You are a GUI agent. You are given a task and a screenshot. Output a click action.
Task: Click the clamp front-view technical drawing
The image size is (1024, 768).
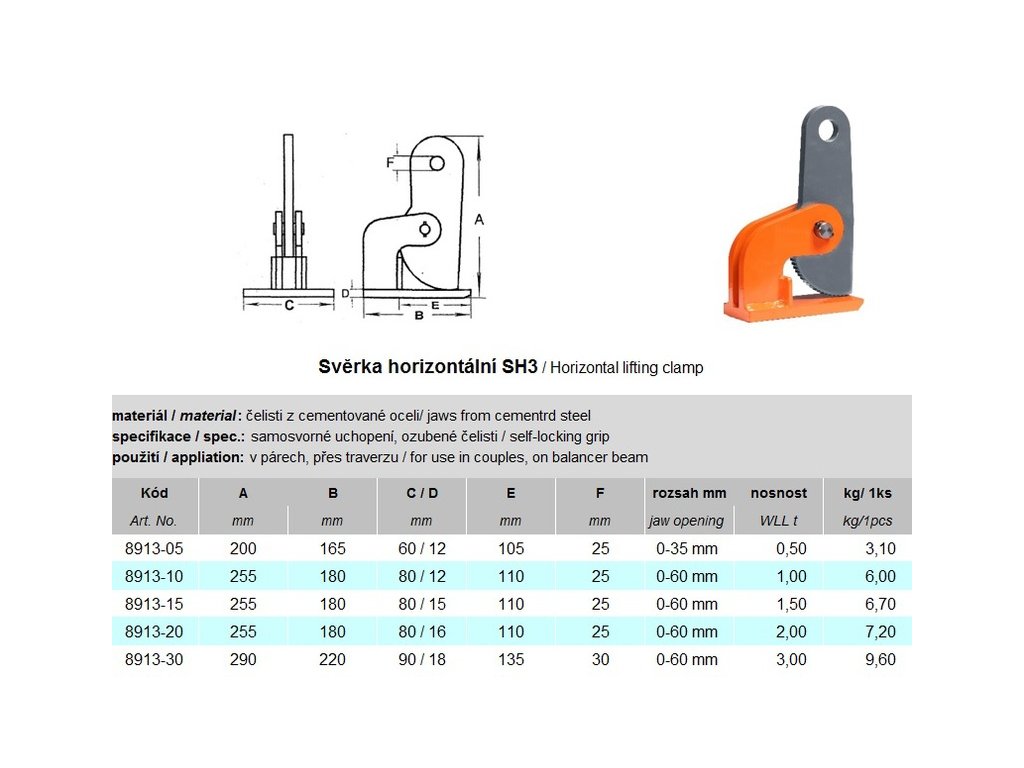click(288, 222)
